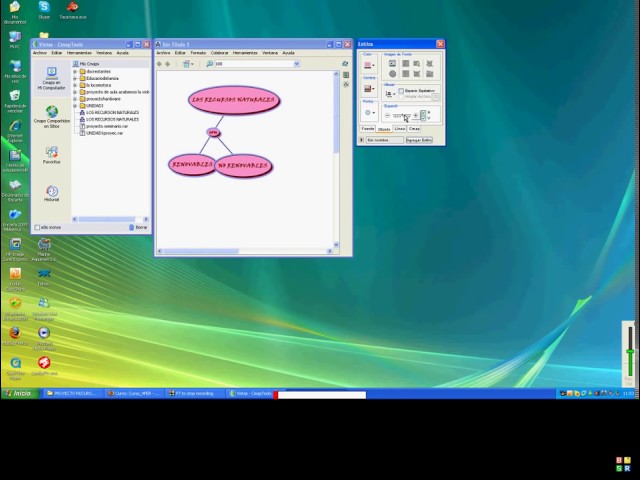
Task: Switch to the Objeto tab
Action: 384,129
